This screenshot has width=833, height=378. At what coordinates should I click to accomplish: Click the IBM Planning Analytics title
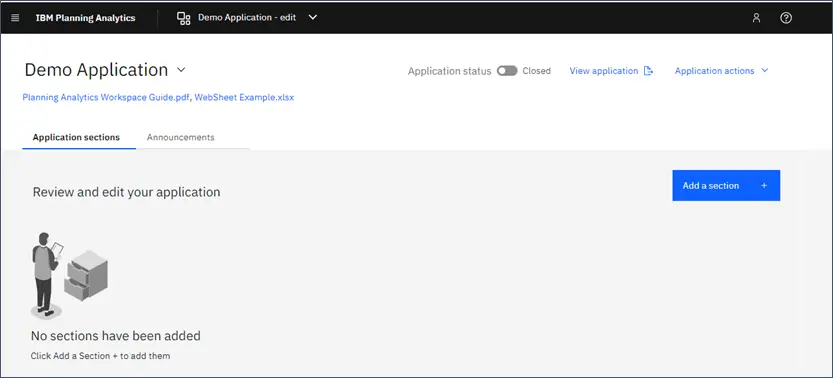pos(86,18)
